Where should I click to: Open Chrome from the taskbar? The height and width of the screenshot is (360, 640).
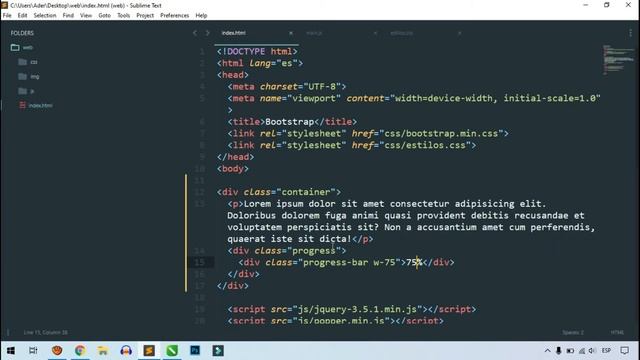[x=80, y=351]
